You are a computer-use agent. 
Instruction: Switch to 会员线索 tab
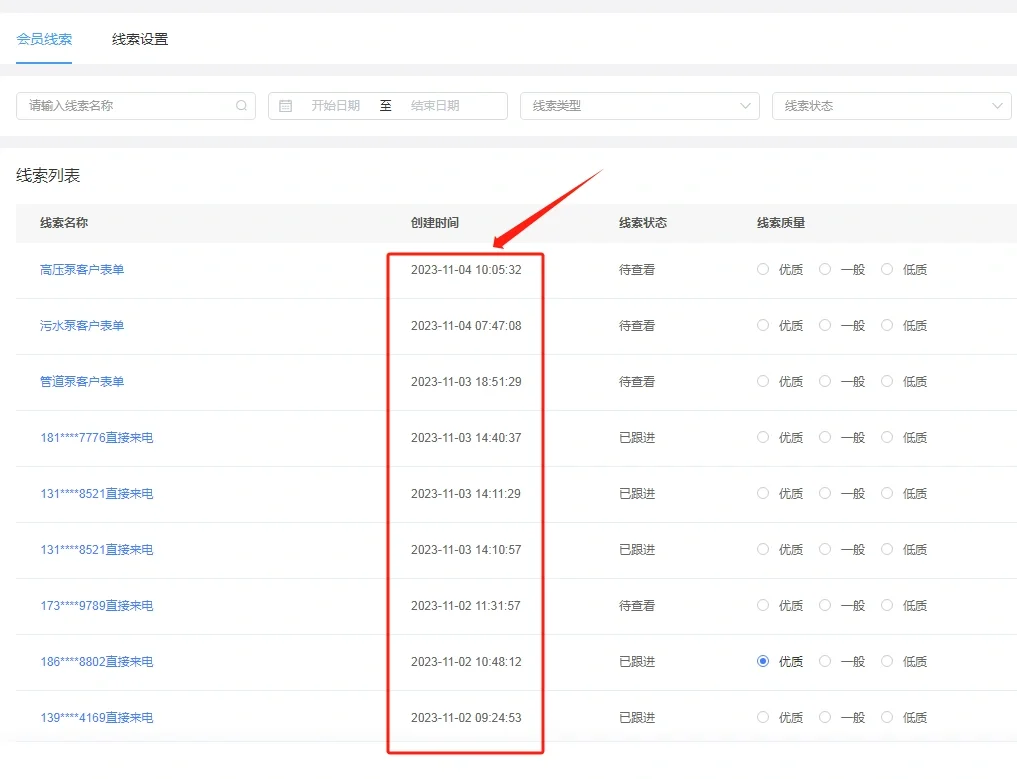[44, 39]
